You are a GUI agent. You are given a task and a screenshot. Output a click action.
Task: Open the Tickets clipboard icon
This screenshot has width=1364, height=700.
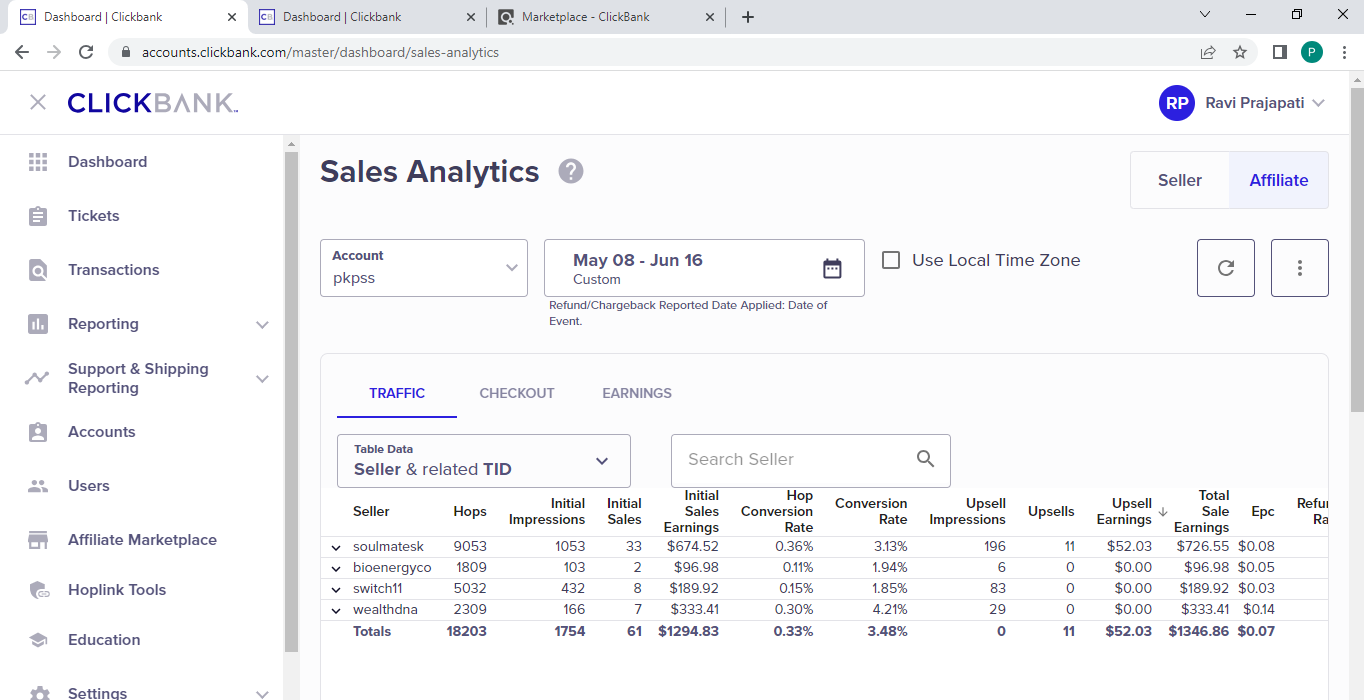coord(38,216)
